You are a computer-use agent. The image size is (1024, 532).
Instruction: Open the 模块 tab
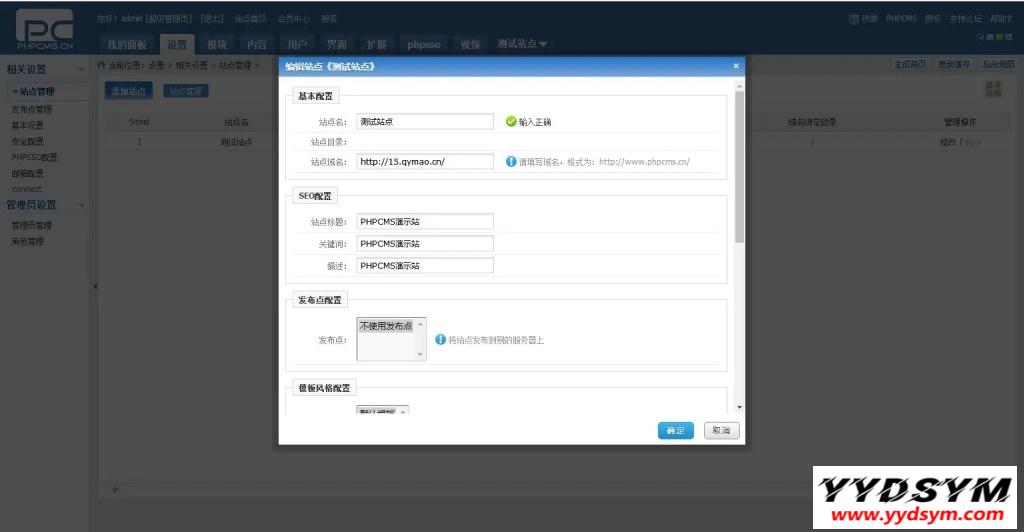point(216,44)
